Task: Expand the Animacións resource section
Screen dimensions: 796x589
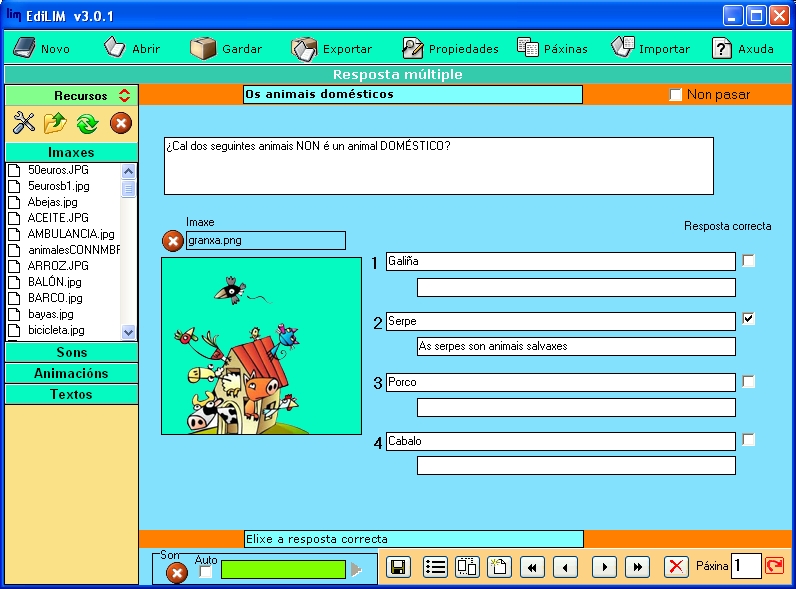Action: (72, 373)
